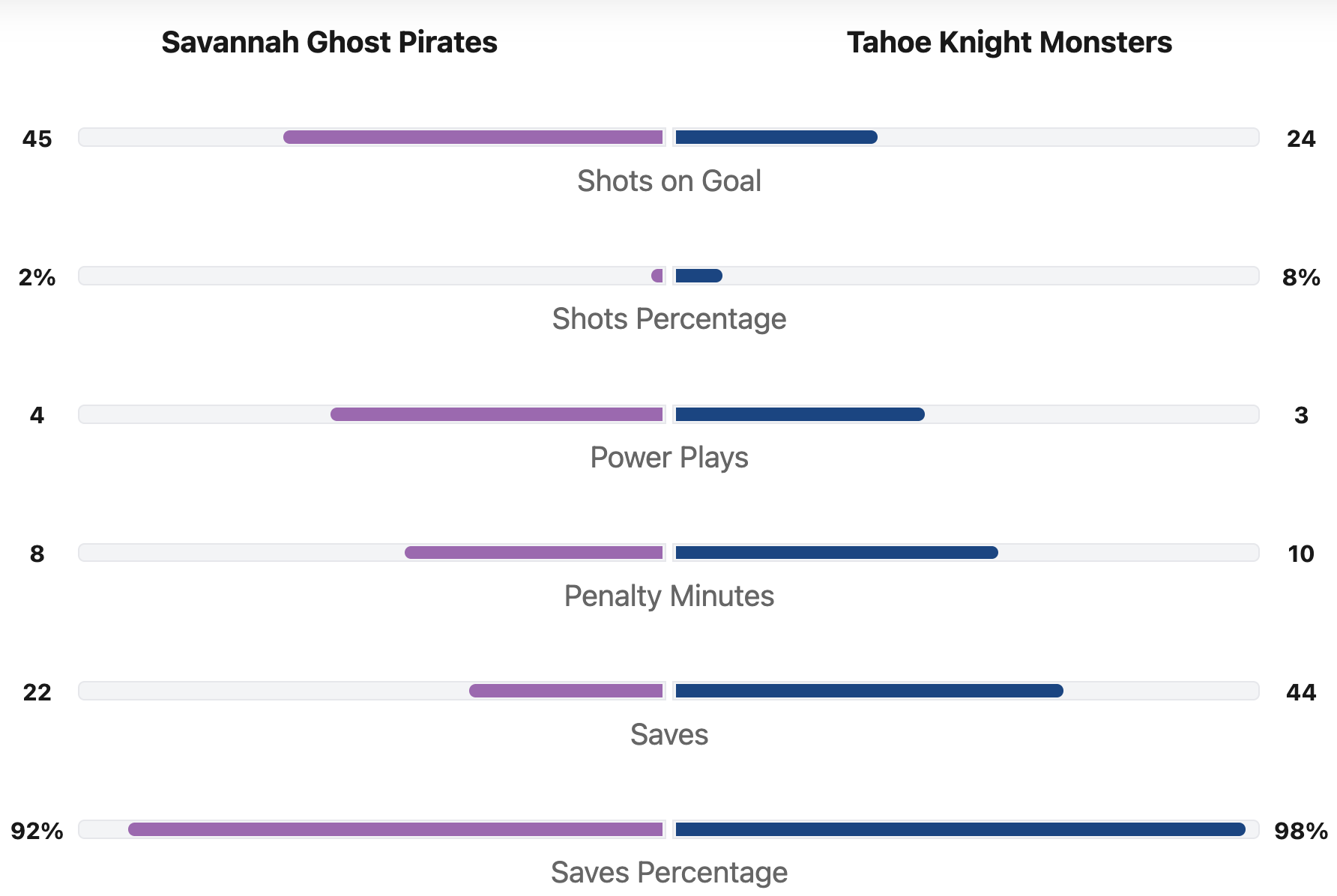The height and width of the screenshot is (896, 1337).
Task: Click the purple Power Plays bar
Action: tap(497, 414)
